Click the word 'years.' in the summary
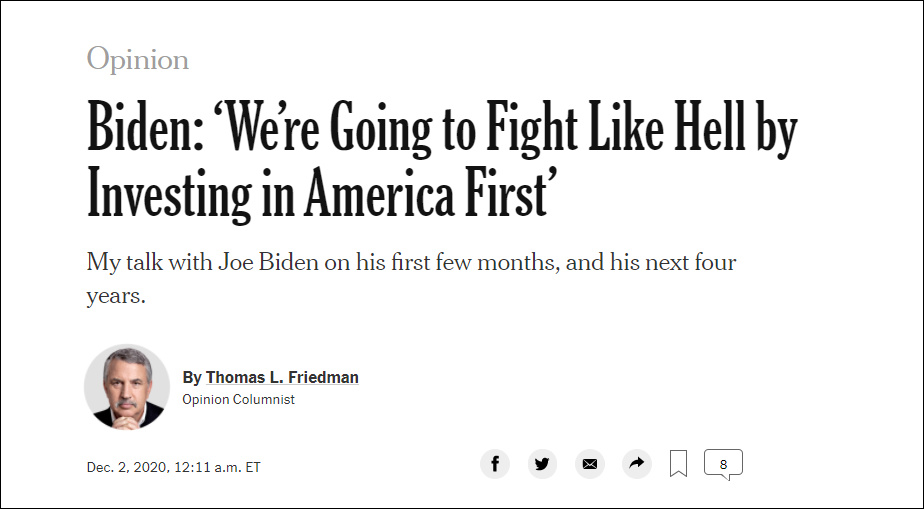 pos(116,297)
